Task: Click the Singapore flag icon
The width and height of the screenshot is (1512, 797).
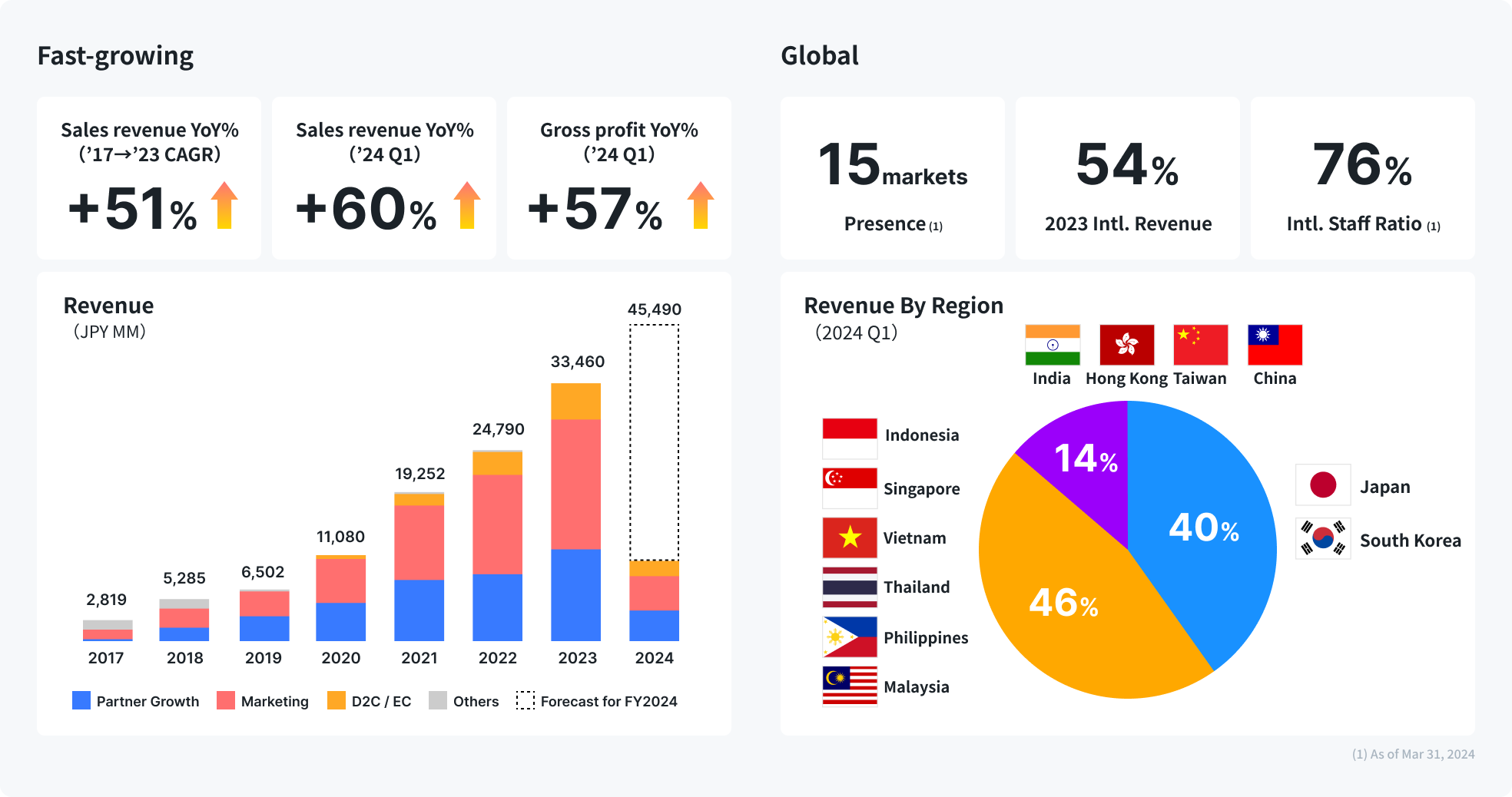Action: coord(849,488)
